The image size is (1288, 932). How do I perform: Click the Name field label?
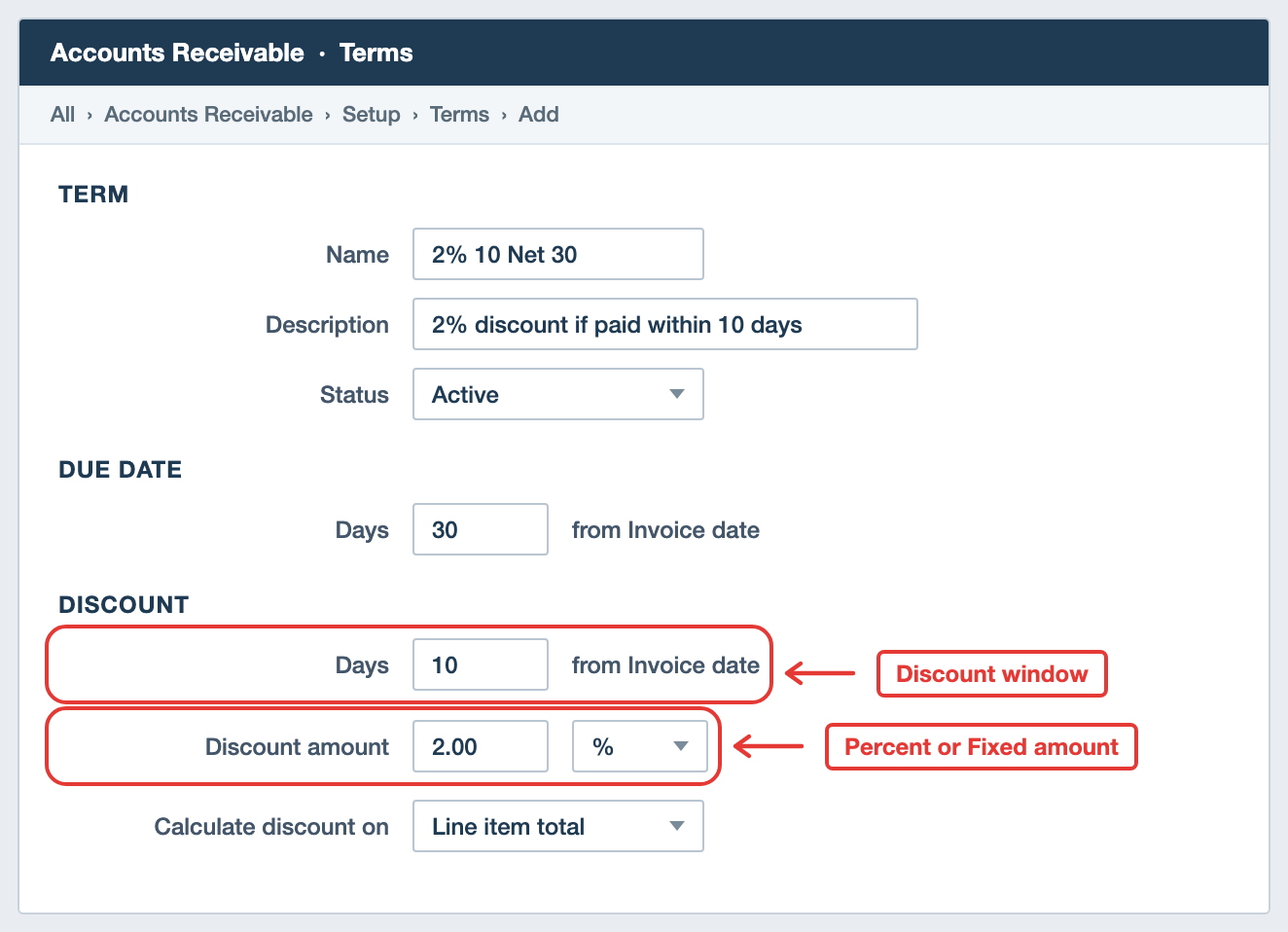tap(357, 255)
